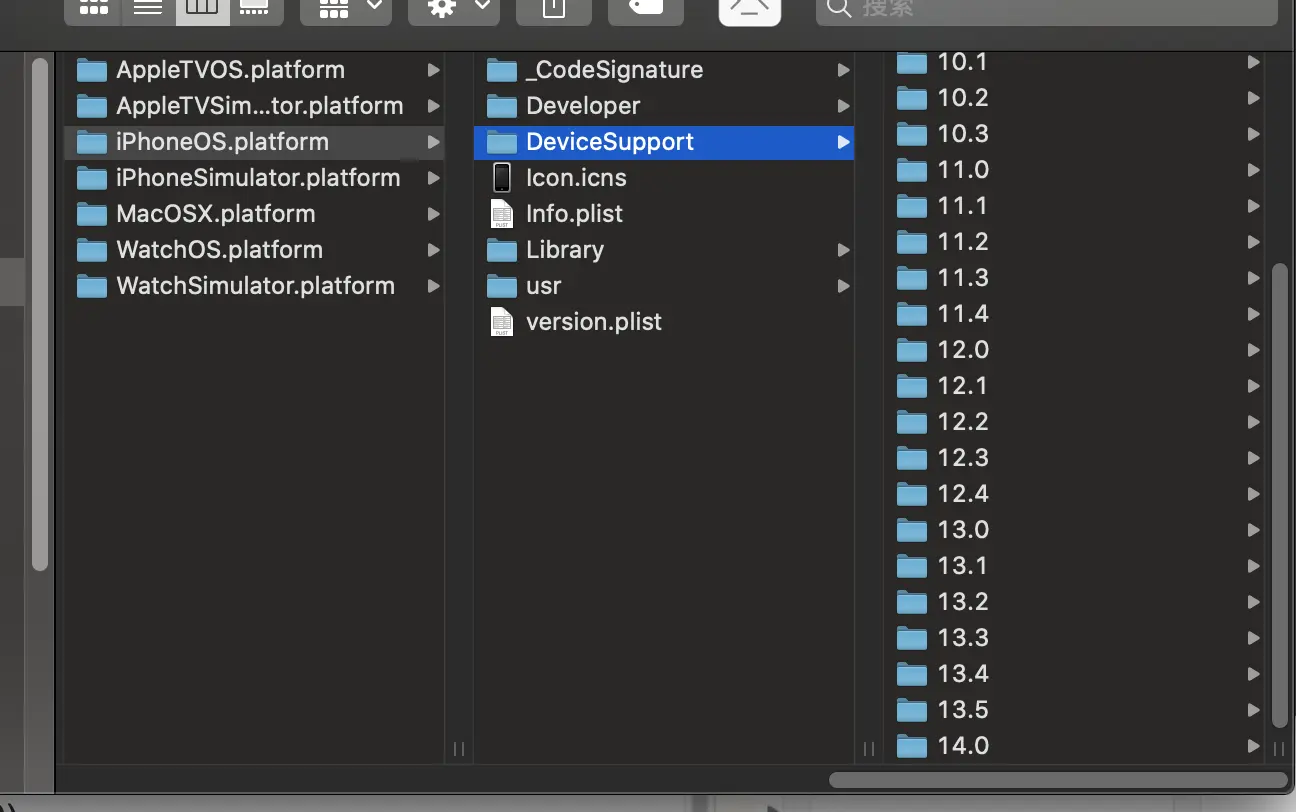The image size is (1296, 812).
Task: Click the AppleTVOS.platform folder icon
Action: 92,70
